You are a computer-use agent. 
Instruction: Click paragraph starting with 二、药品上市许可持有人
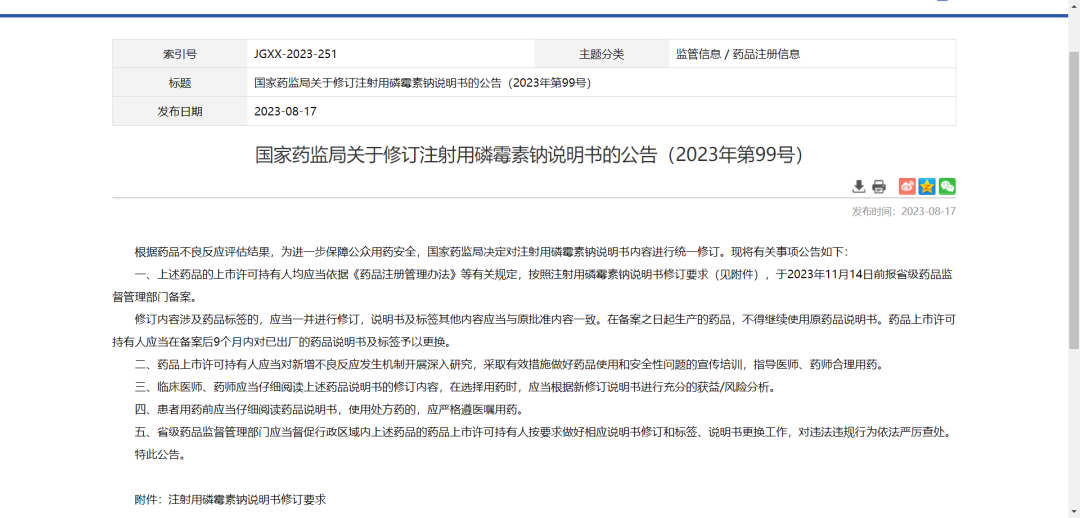pyautogui.click(x=508, y=364)
